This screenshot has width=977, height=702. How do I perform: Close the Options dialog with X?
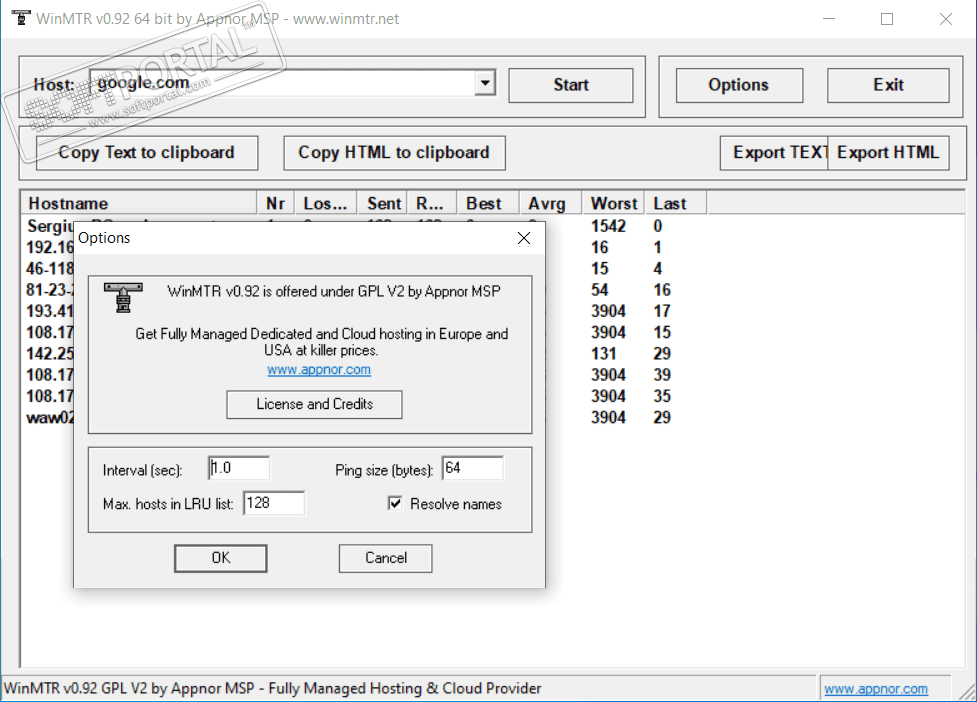[524, 238]
